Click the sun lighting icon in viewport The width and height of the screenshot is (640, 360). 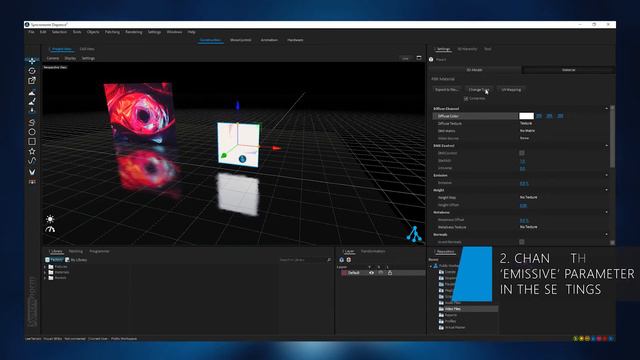pyautogui.click(x=50, y=219)
